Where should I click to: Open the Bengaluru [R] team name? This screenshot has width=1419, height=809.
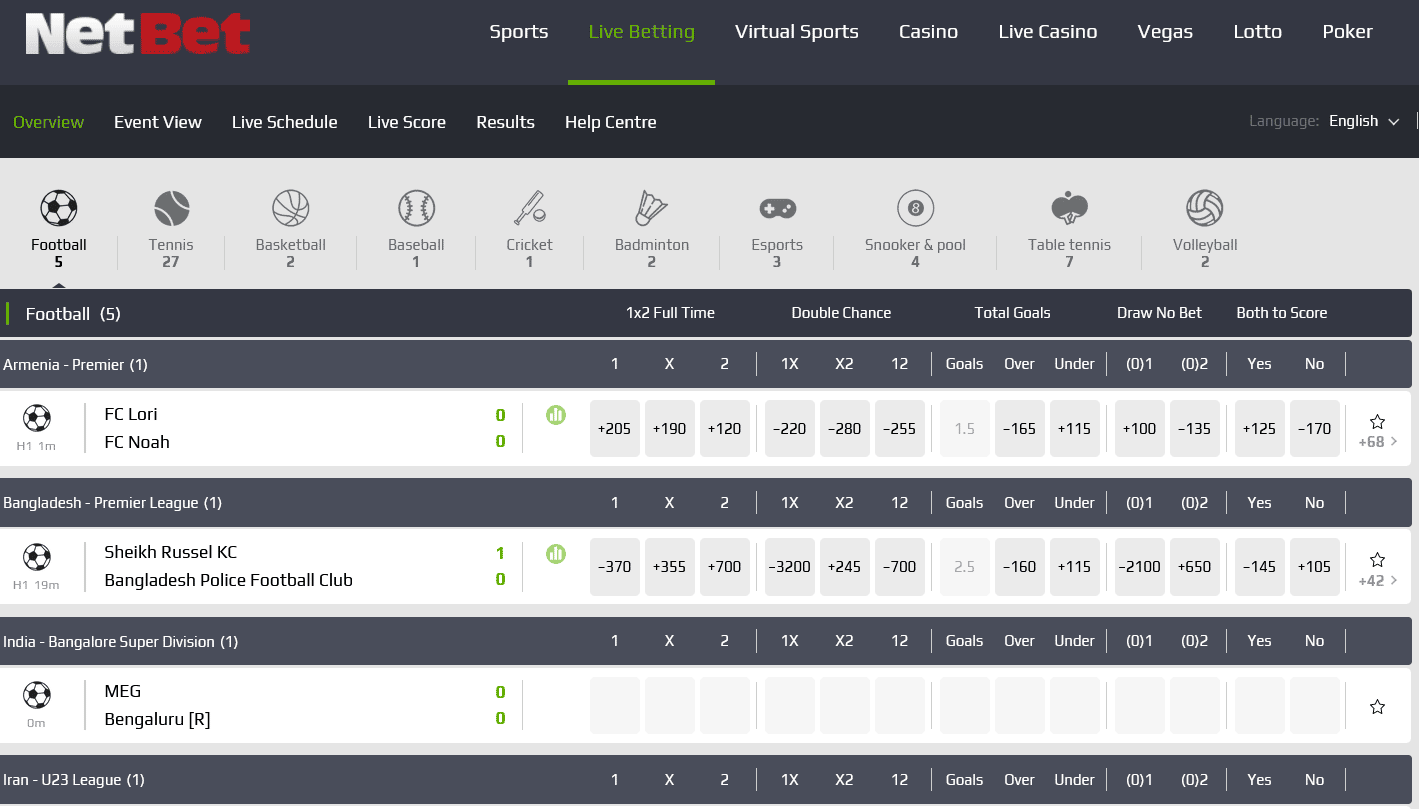157,719
